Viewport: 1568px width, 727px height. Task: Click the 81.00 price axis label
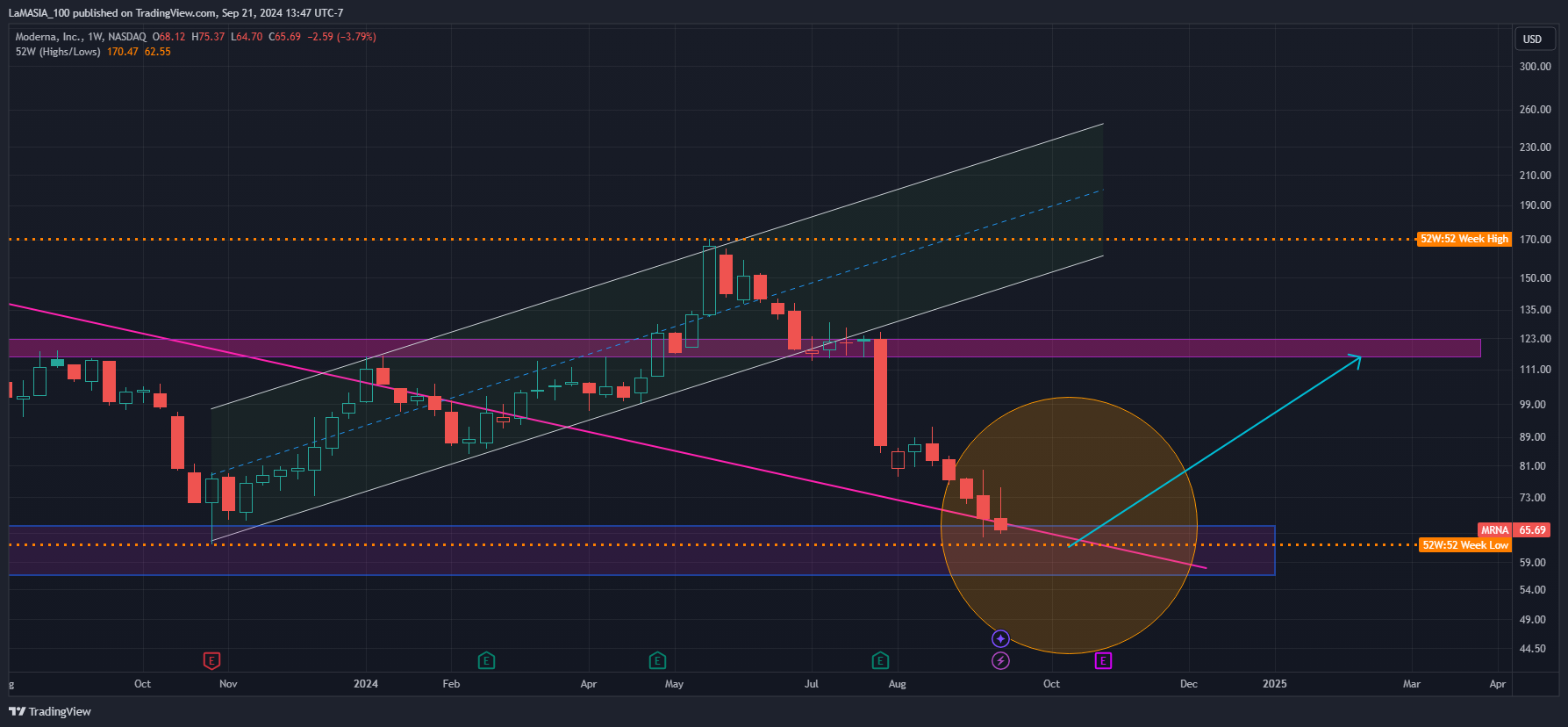point(1533,466)
